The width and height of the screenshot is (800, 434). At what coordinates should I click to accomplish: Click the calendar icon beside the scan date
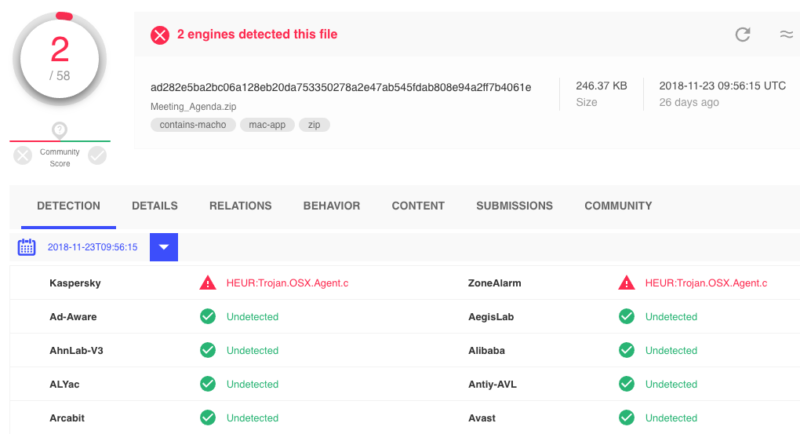pyautogui.click(x=27, y=247)
